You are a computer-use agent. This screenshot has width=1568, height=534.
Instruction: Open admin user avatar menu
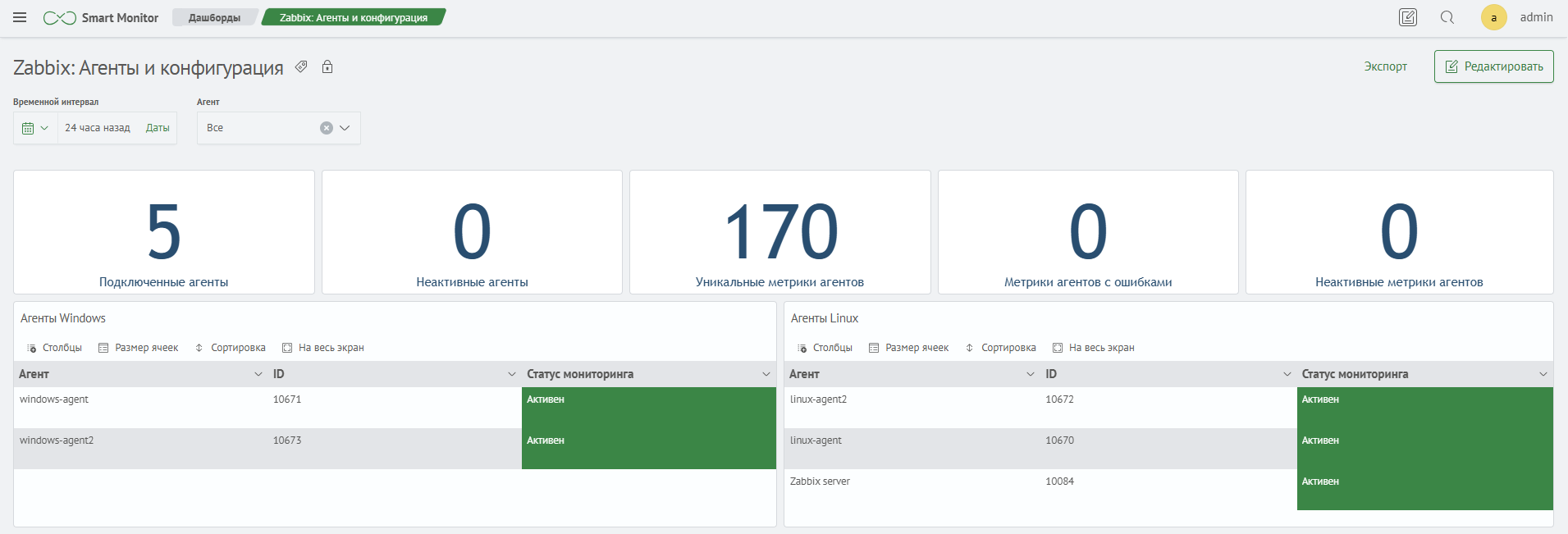click(1493, 17)
